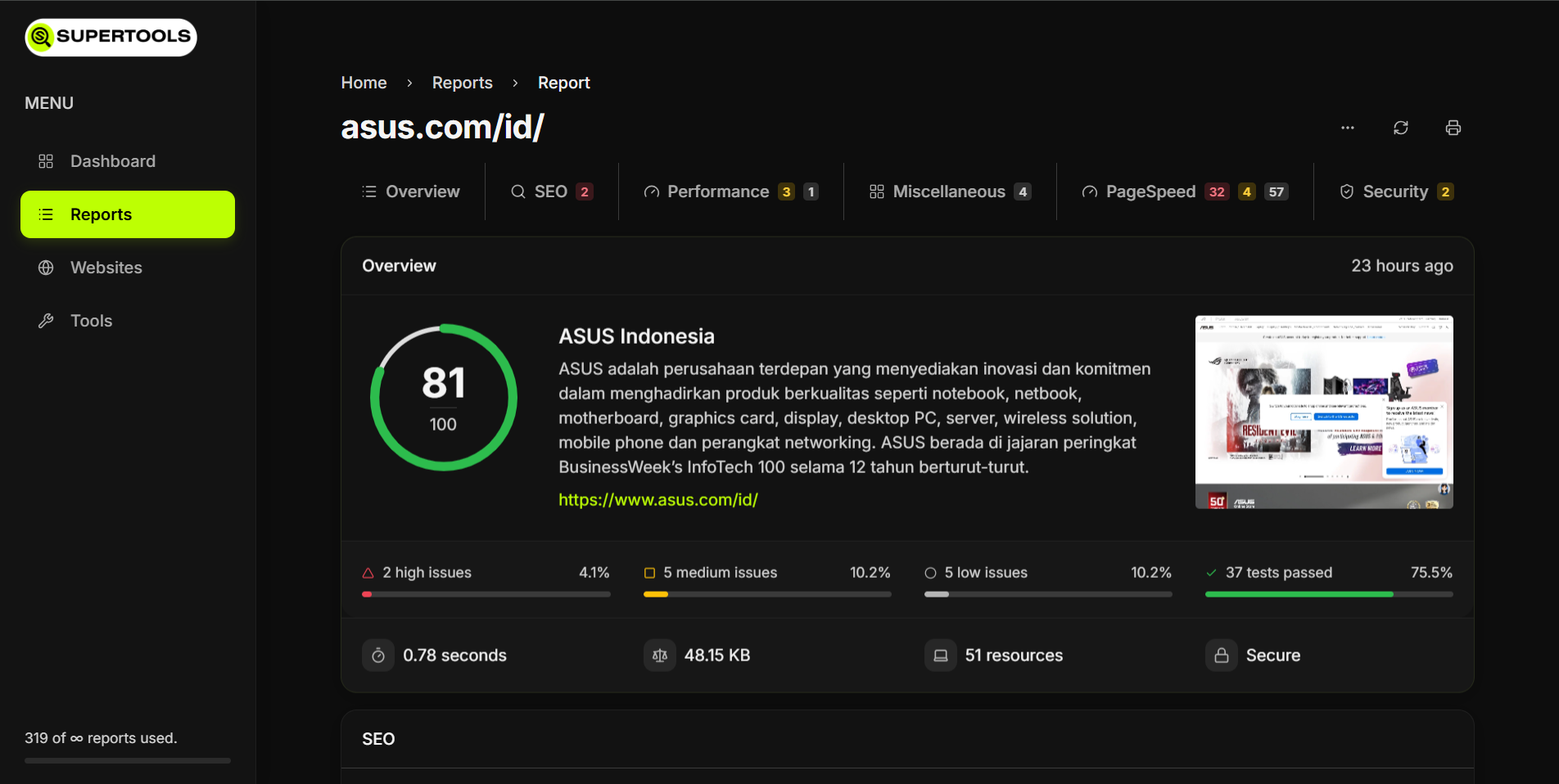
Task: Click the chevron after Home breadcrumb
Action: pyautogui.click(x=408, y=83)
